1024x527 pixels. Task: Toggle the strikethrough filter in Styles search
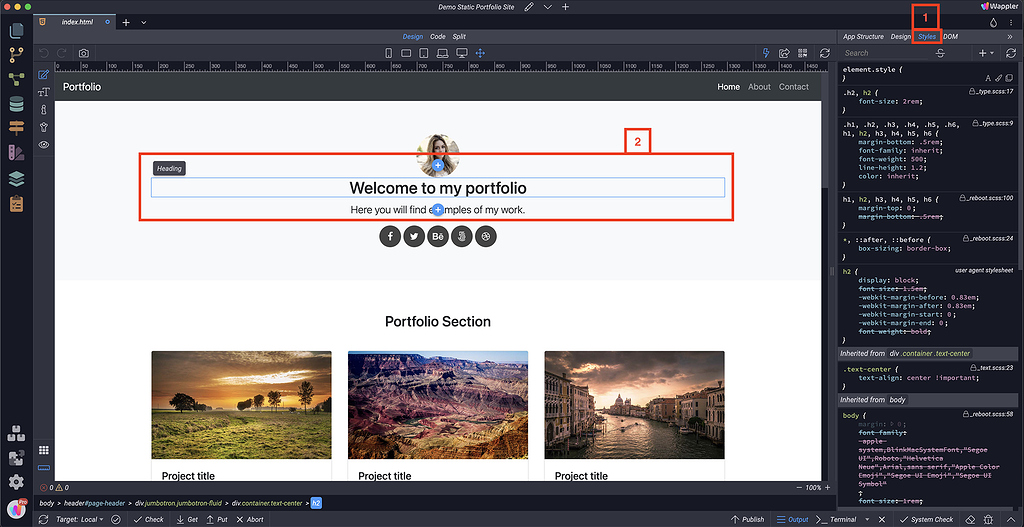coord(940,53)
